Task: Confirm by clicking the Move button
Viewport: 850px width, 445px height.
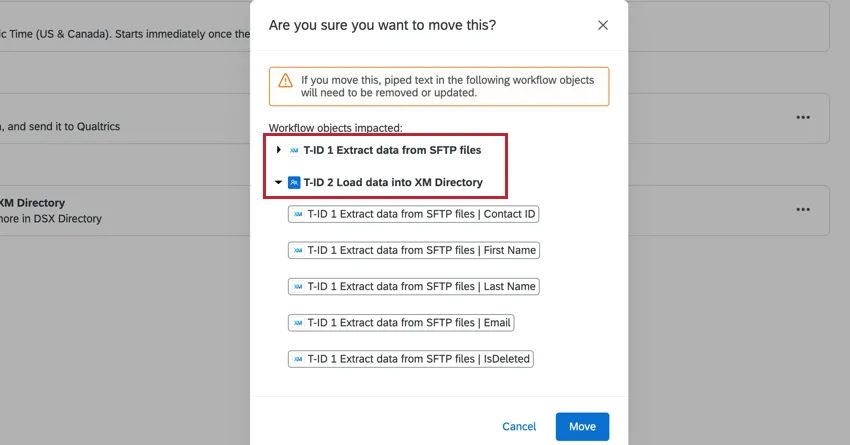Action: pyautogui.click(x=582, y=426)
